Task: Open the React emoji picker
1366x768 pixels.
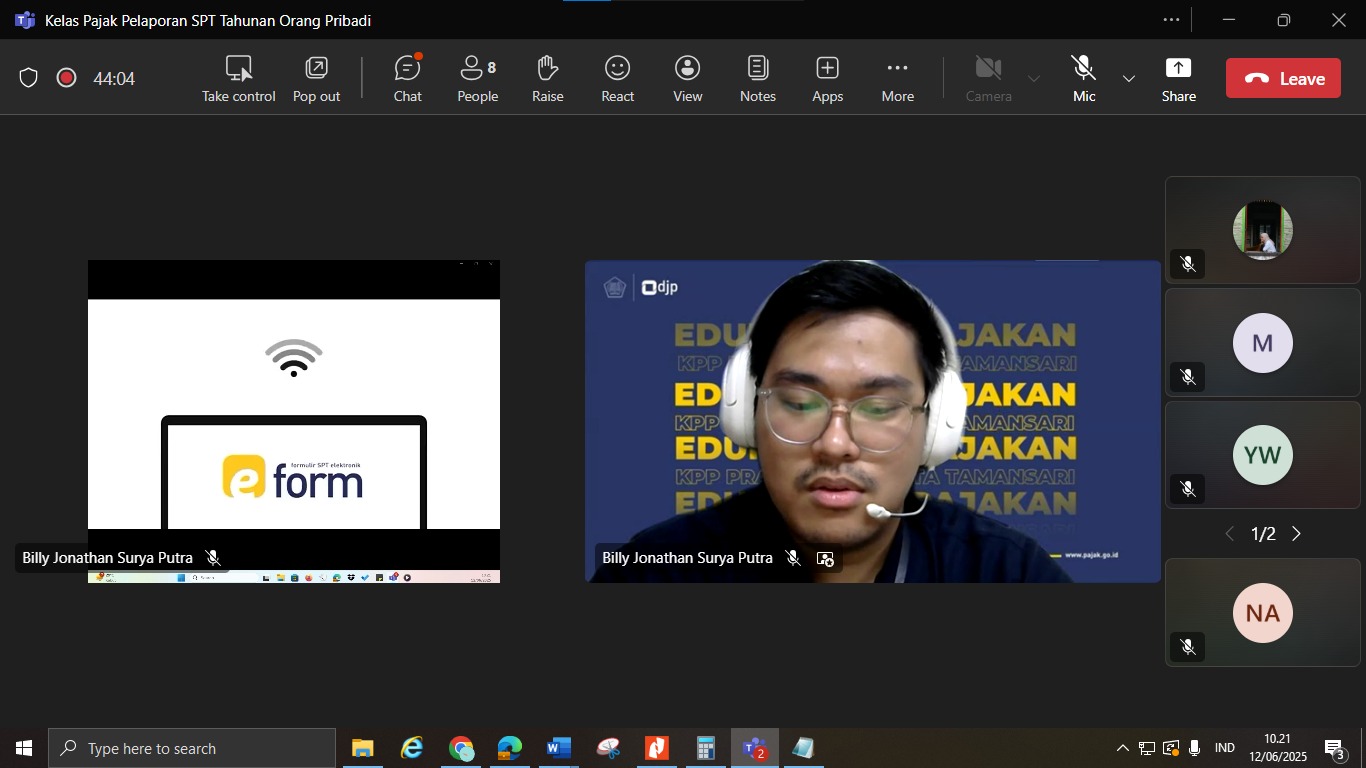Action: pyautogui.click(x=617, y=78)
